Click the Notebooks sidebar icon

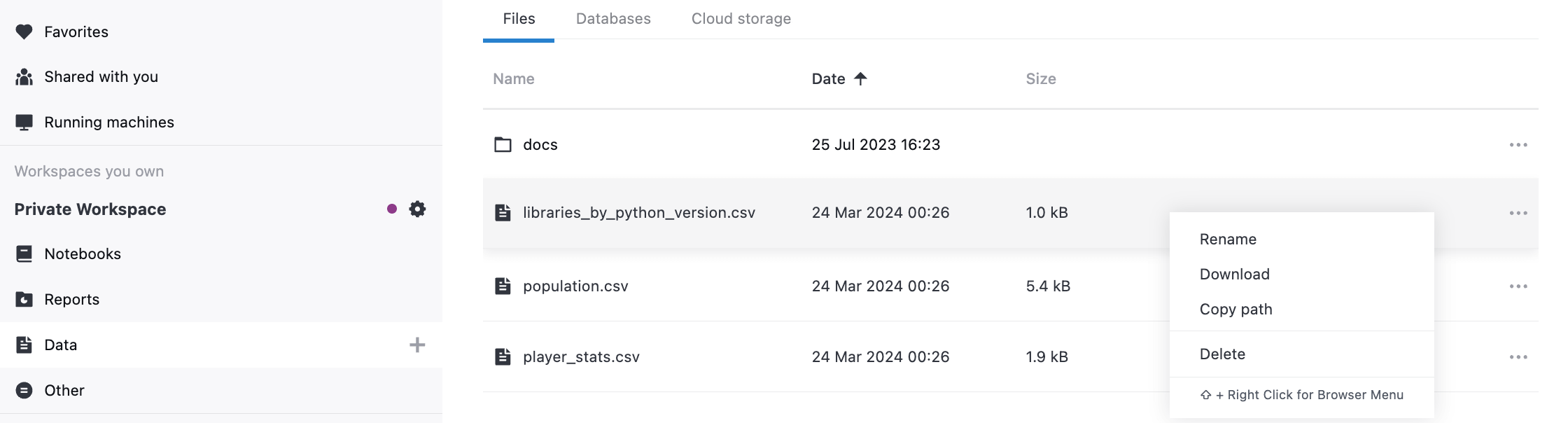24,254
